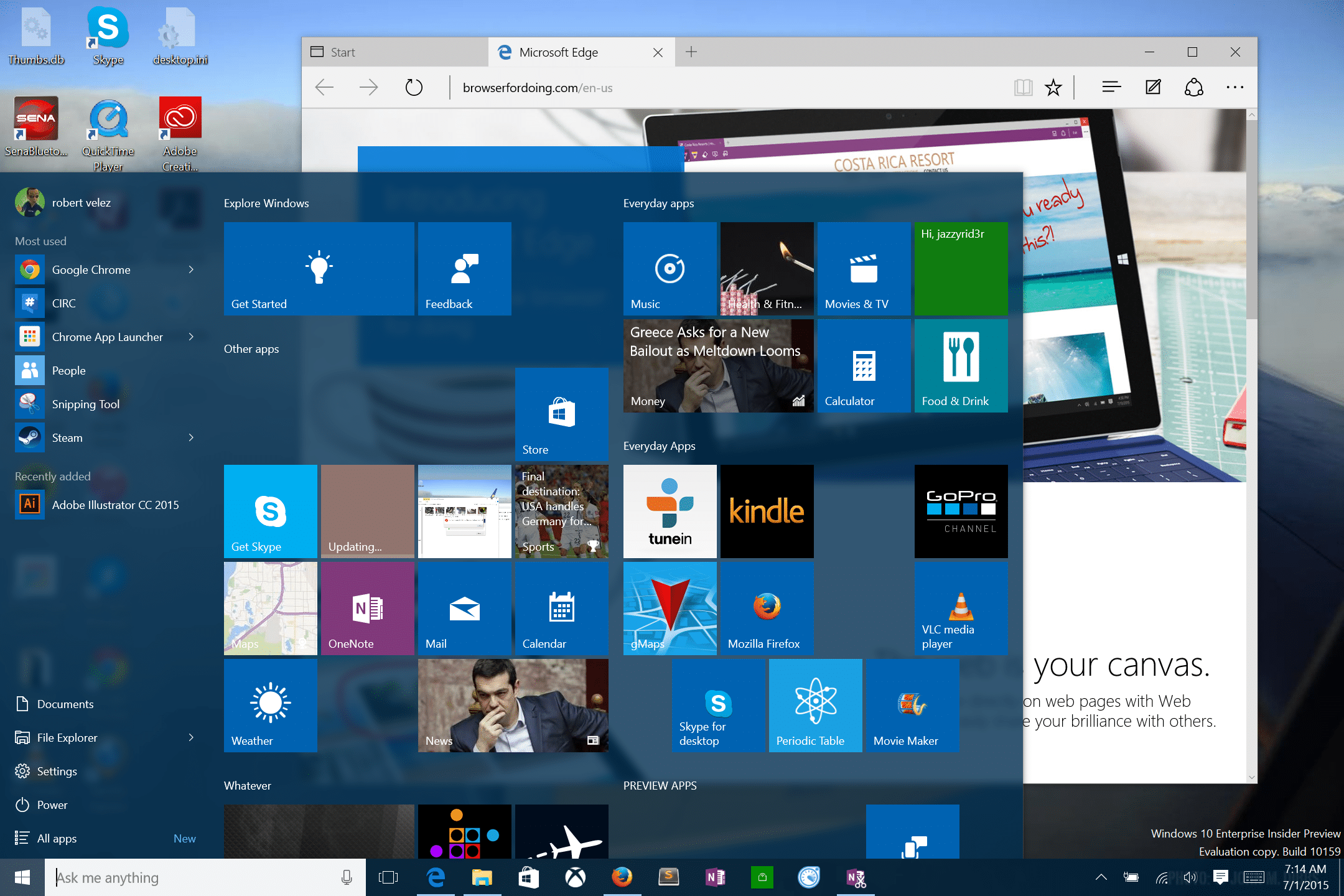Open People from Most used
Screen dimensions: 1344x896
106,370
